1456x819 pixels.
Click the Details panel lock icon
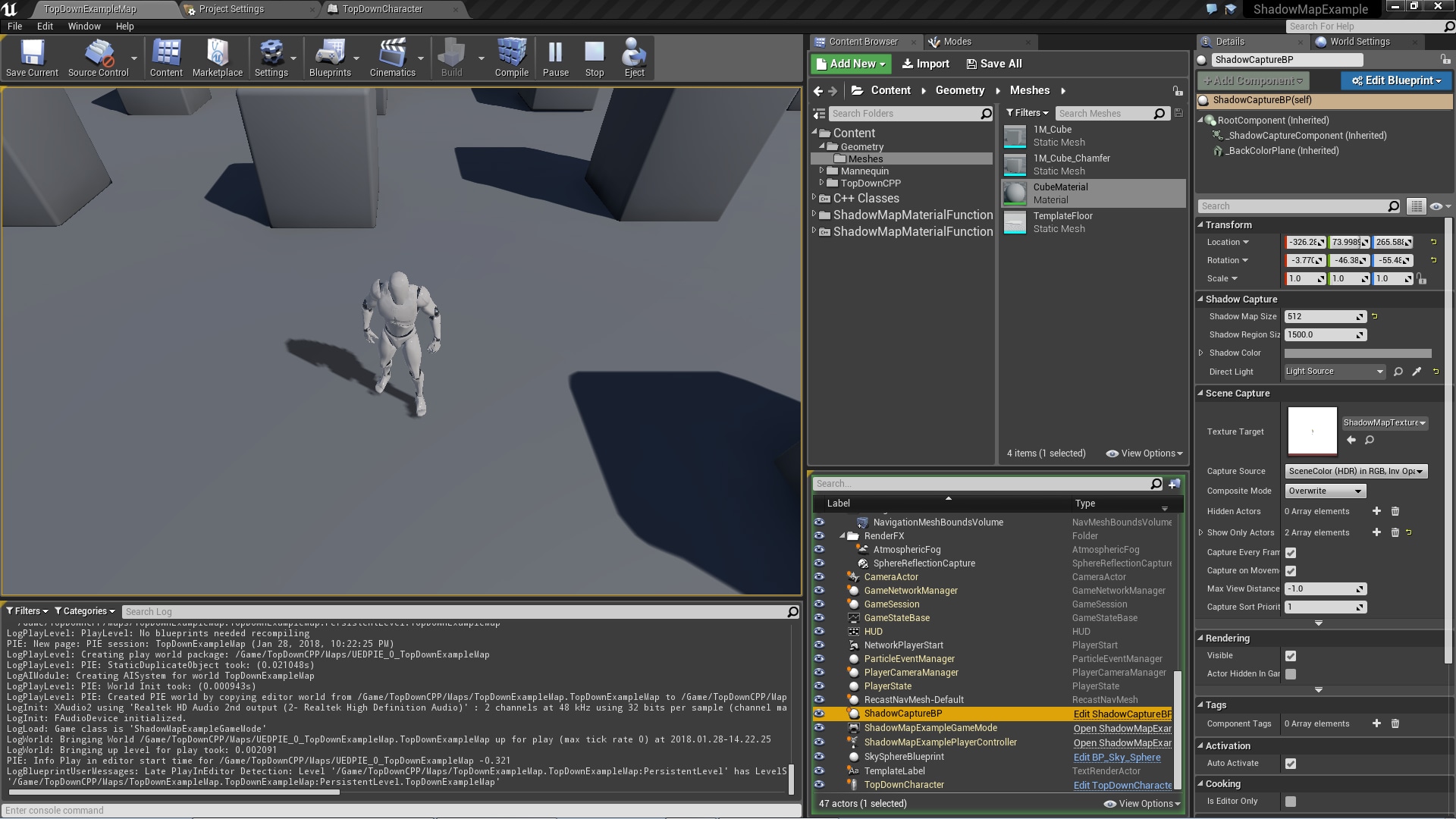coord(1445,59)
